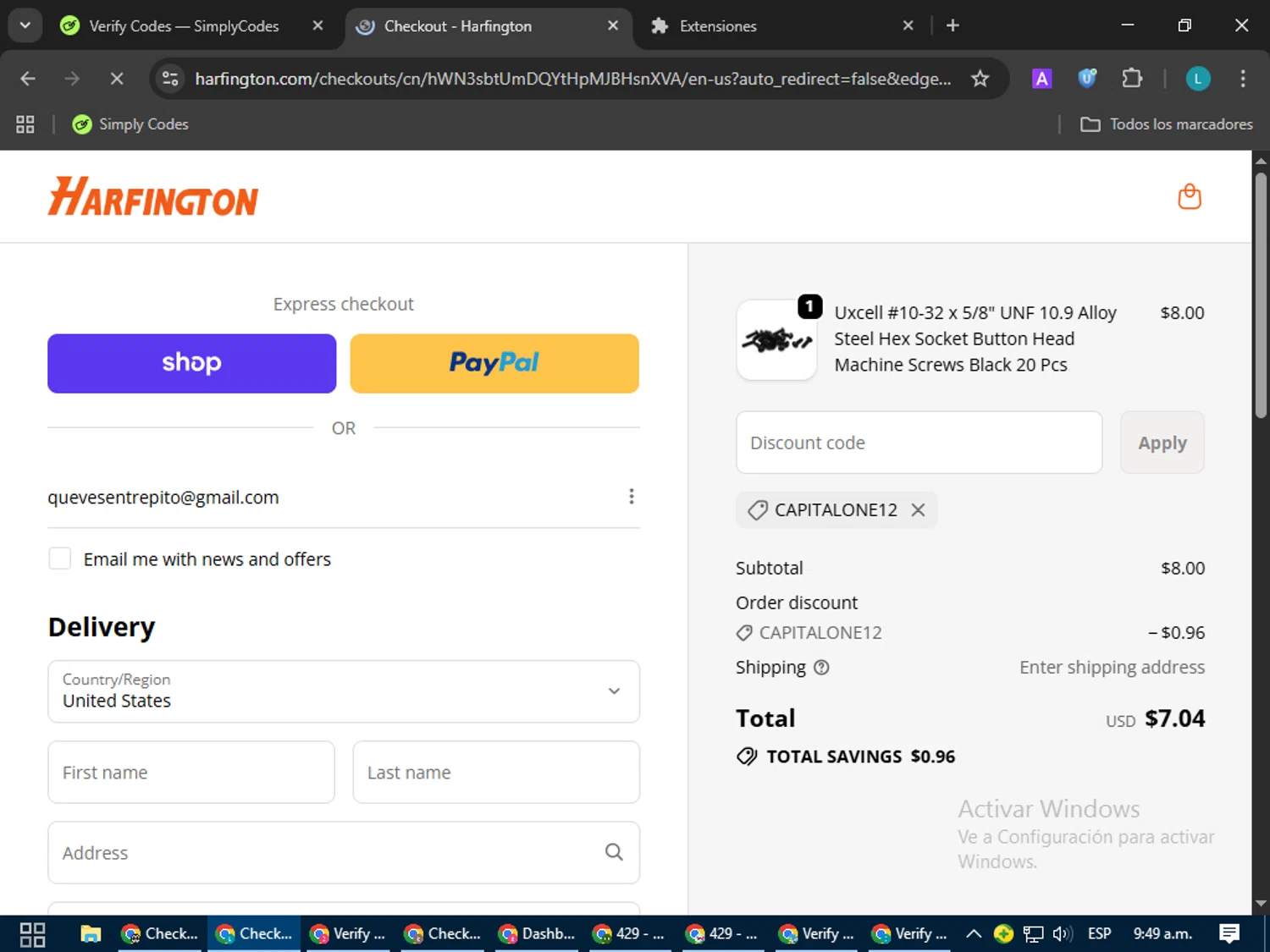Switch to the Verify Codes — SimplyCodes tab

(x=184, y=26)
